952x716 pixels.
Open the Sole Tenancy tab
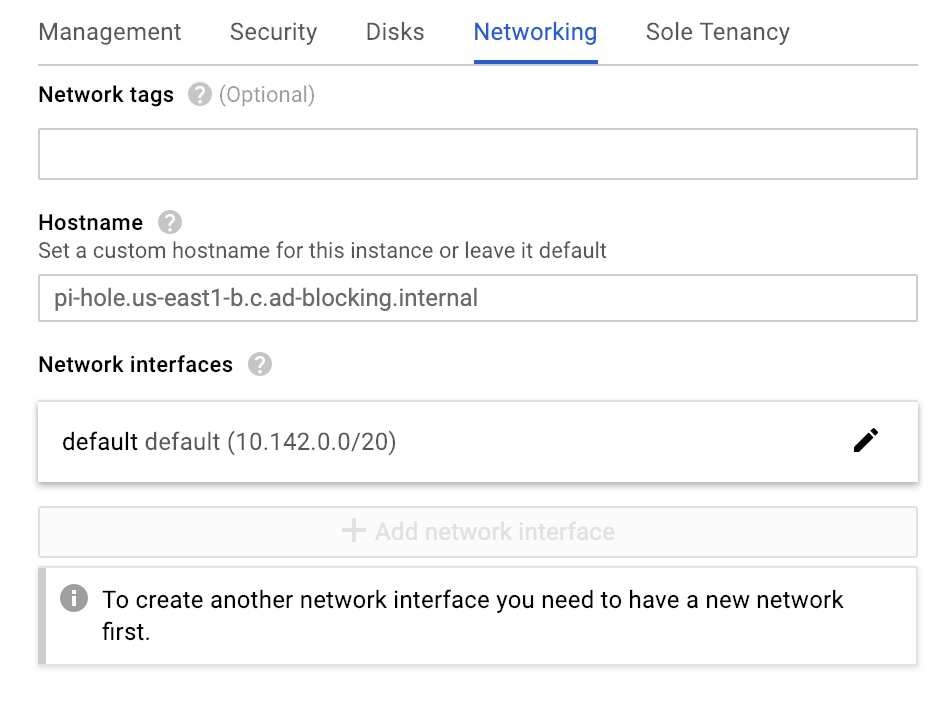[x=717, y=32]
